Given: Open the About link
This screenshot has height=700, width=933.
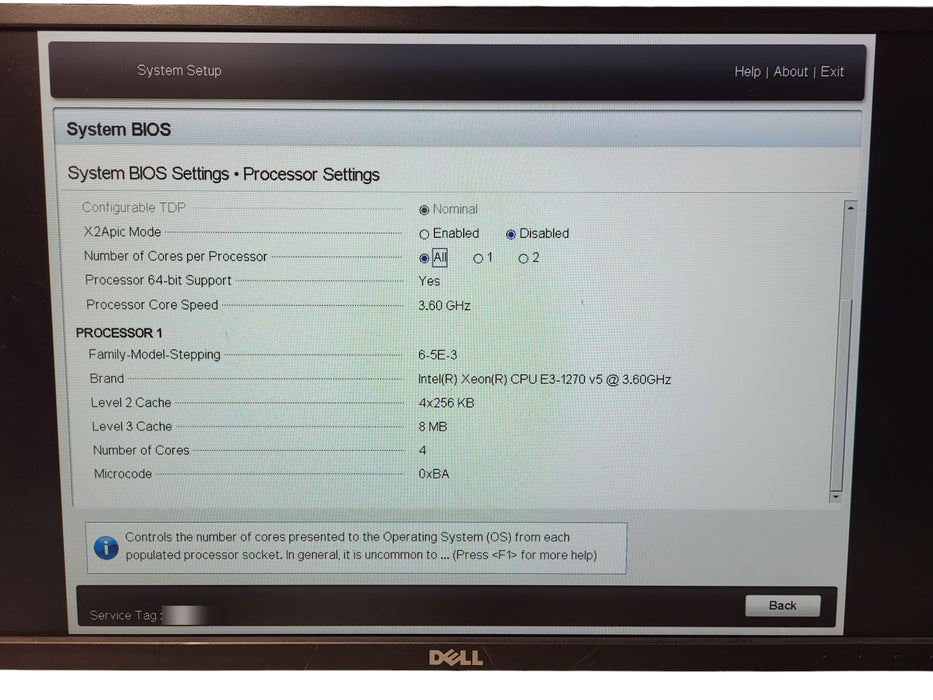Looking at the screenshot, I should [x=790, y=72].
